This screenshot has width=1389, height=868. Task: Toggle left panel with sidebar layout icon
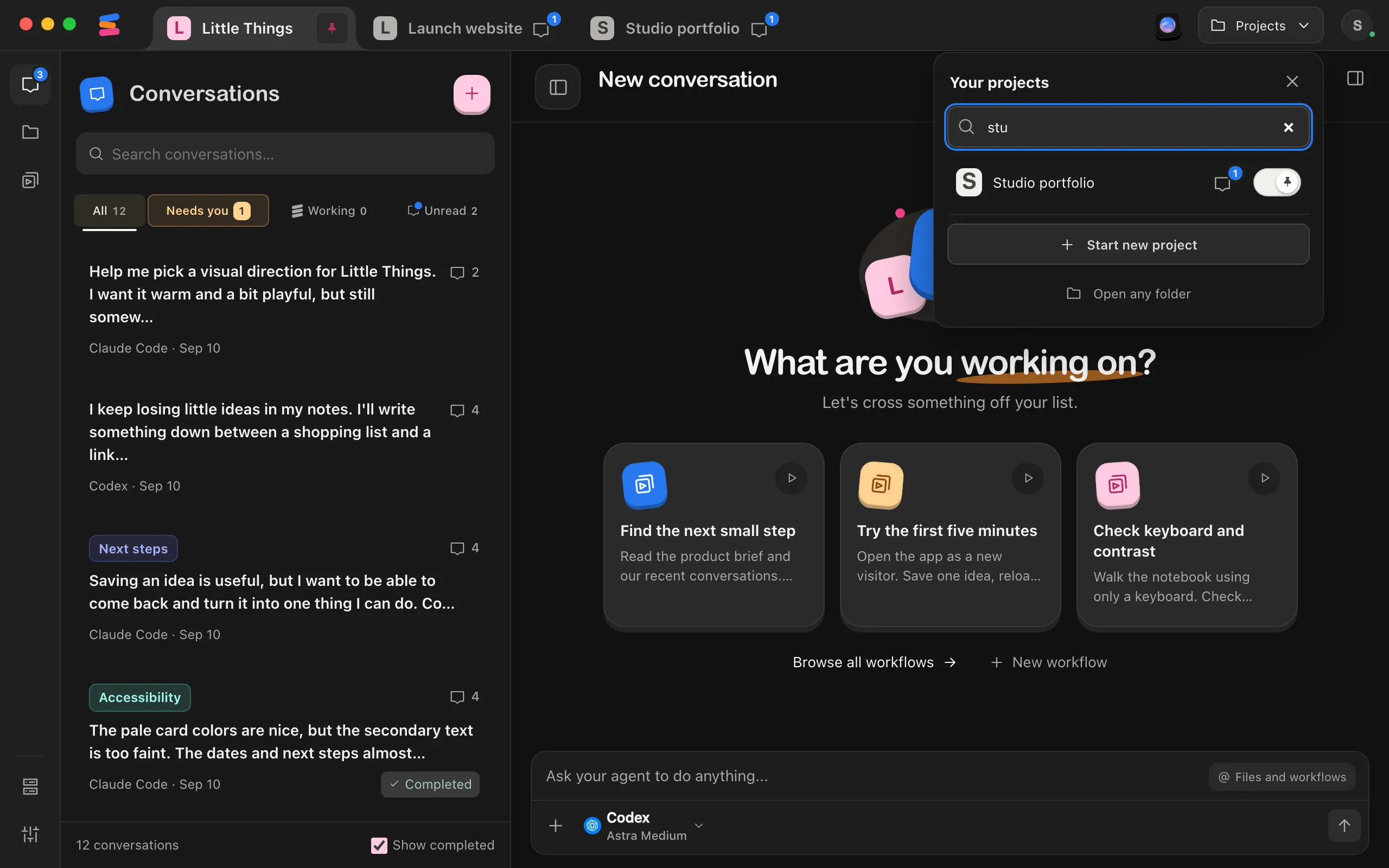coord(558,87)
